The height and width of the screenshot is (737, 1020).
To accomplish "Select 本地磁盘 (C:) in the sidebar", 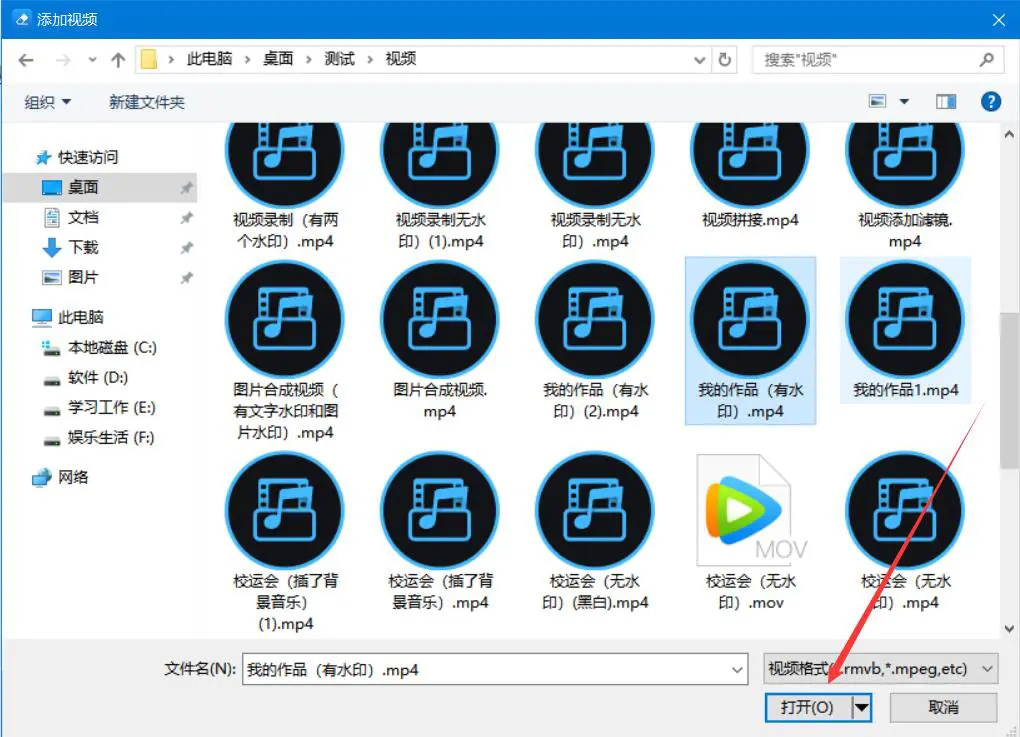I will tap(110, 347).
